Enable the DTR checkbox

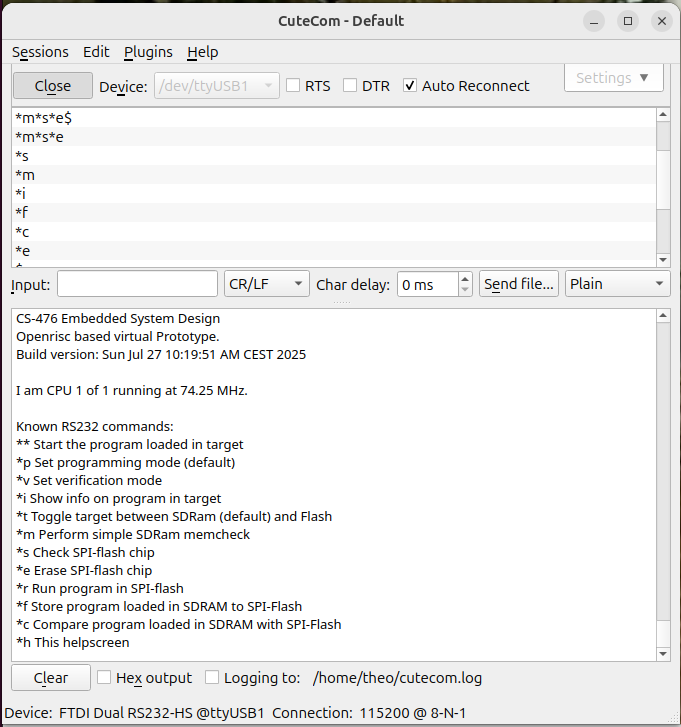[350, 86]
